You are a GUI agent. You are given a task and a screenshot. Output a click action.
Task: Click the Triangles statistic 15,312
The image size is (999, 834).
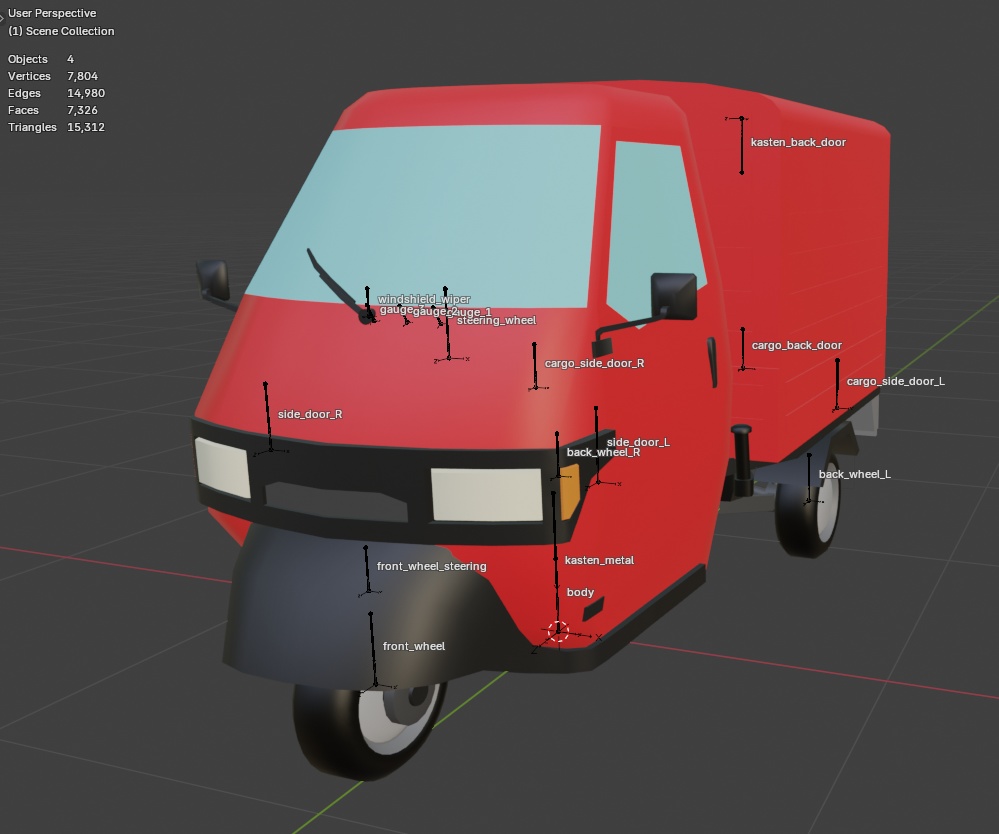(x=85, y=127)
